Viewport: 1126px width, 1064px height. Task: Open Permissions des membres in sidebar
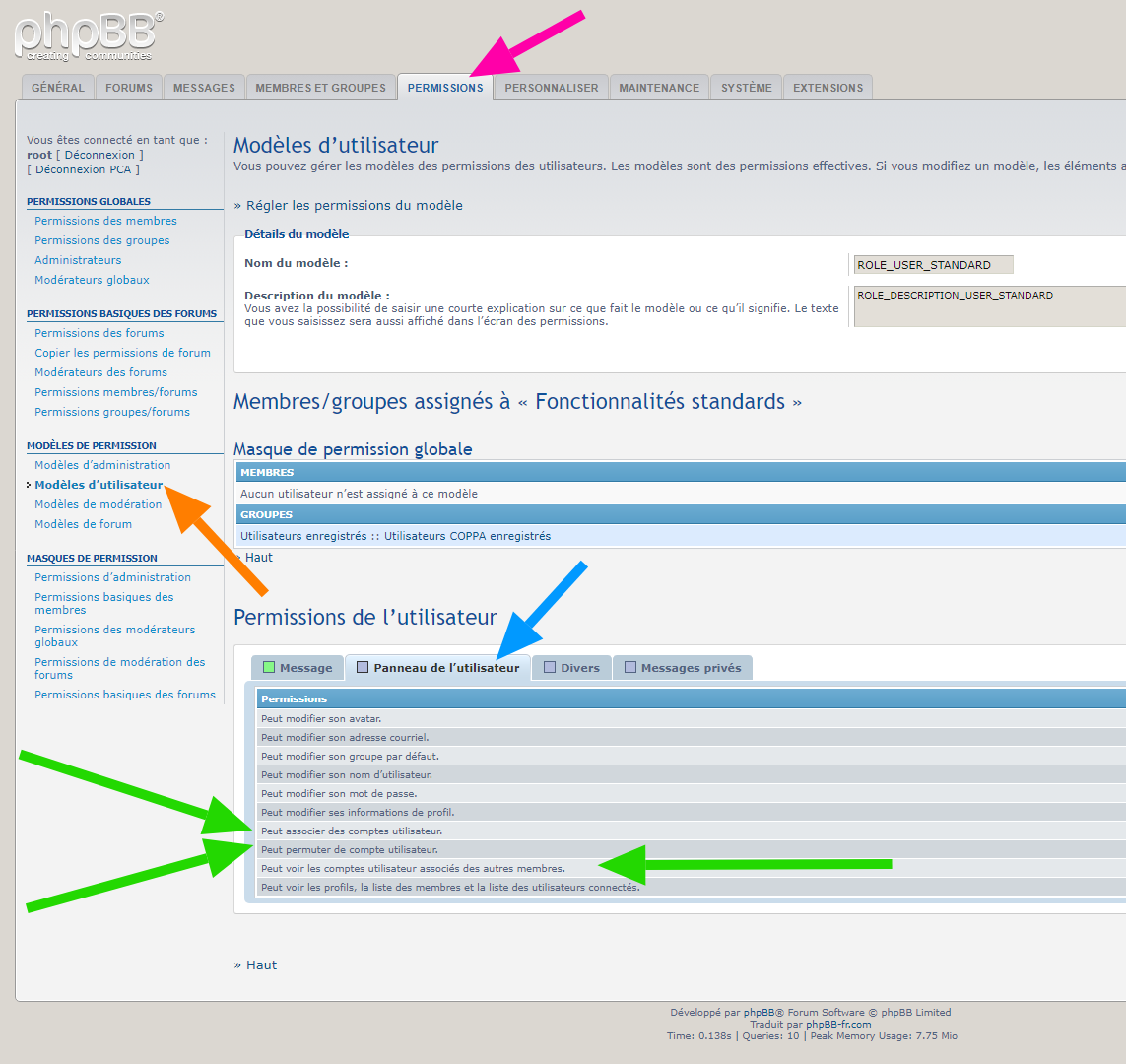point(105,221)
